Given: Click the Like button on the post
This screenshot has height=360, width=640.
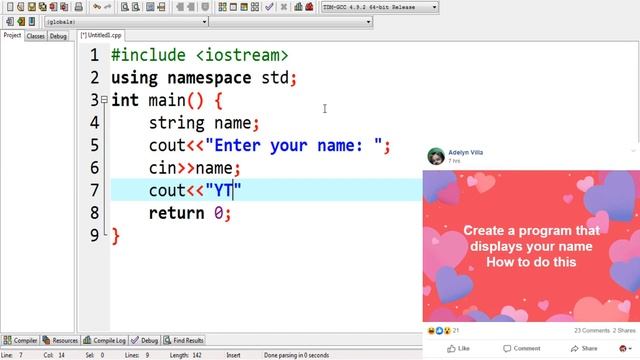Looking at the screenshot, I should (x=458, y=348).
